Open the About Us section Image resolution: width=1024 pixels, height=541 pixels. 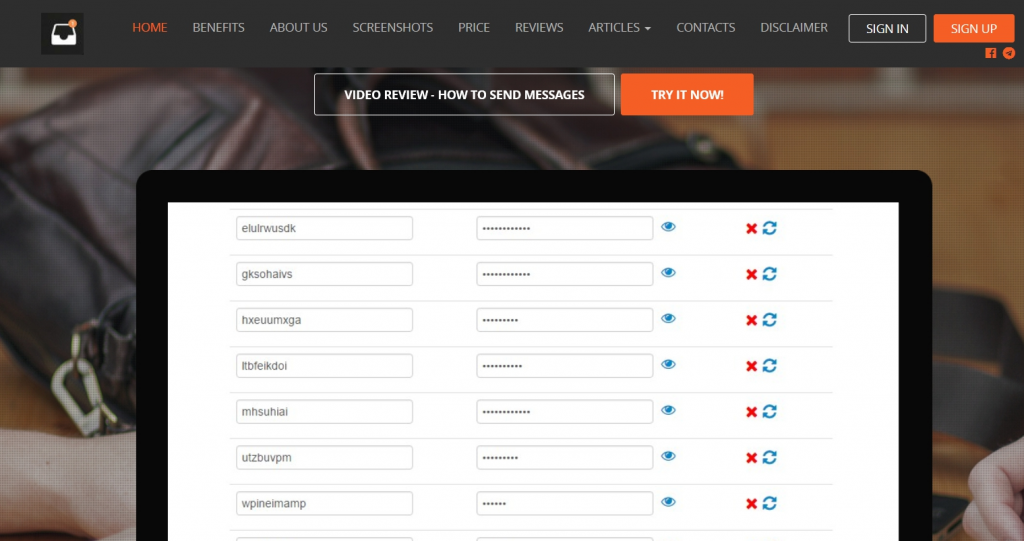pos(298,27)
